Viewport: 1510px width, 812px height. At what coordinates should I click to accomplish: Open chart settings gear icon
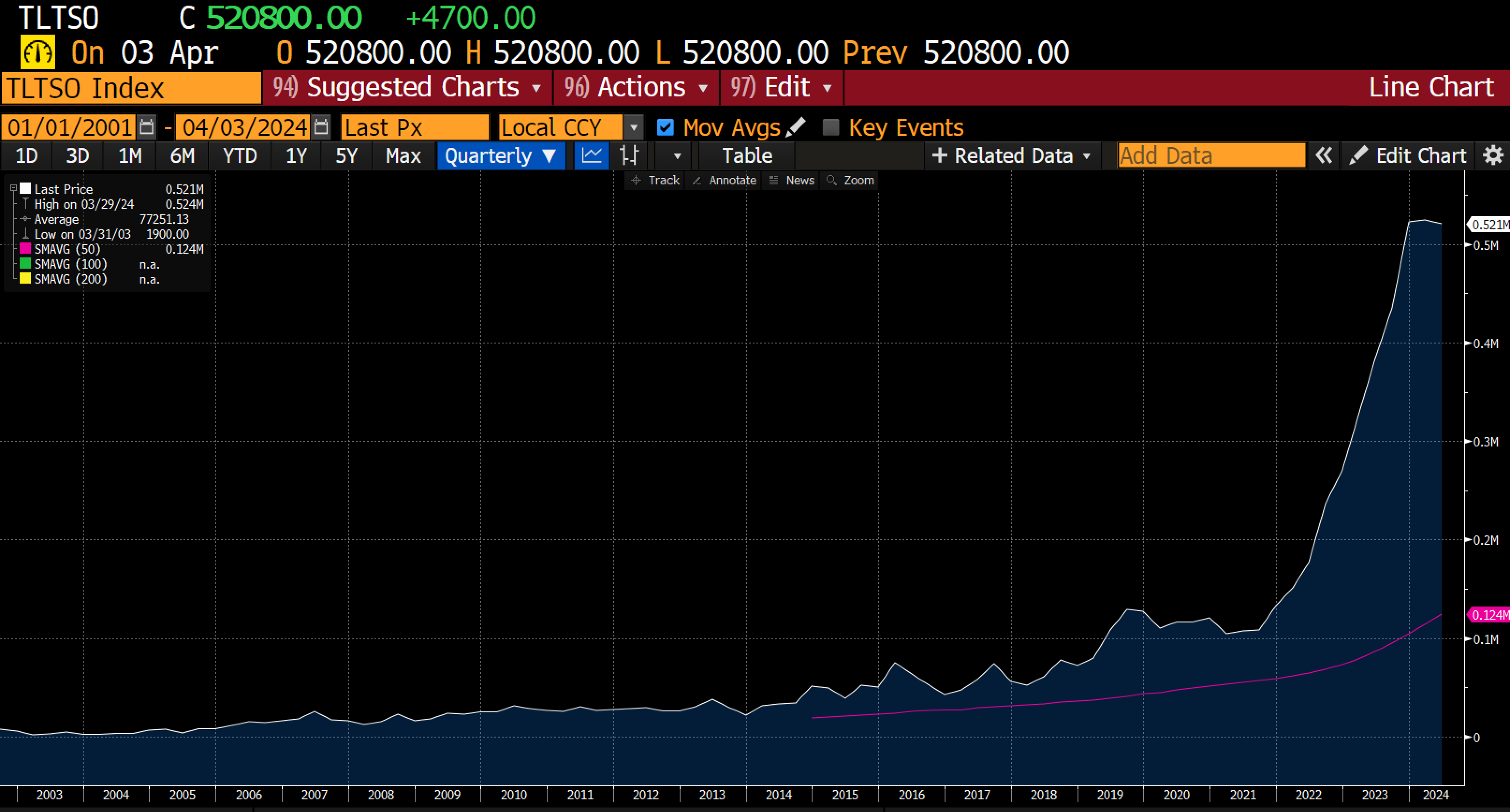point(1493,156)
